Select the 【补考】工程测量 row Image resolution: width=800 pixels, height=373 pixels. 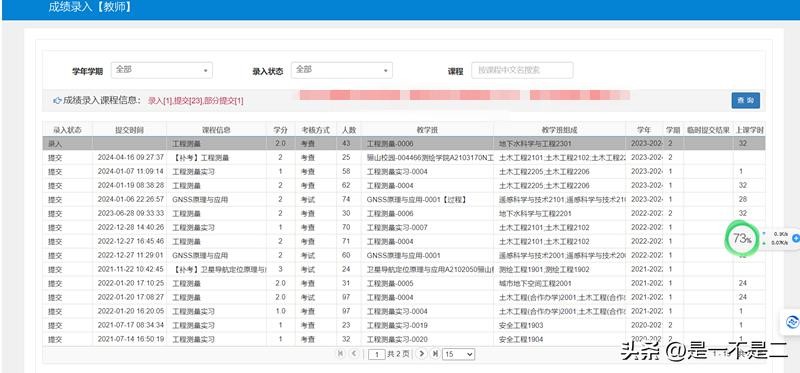pyautogui.click(x=404, y=158)
